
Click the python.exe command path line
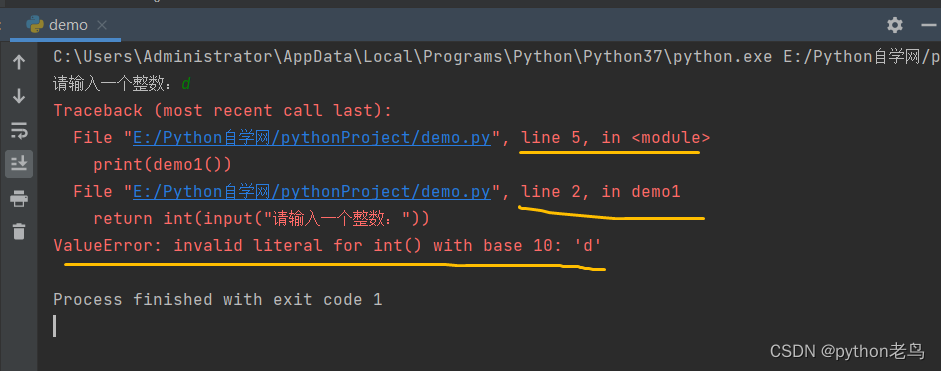click(x=497, y=57)
